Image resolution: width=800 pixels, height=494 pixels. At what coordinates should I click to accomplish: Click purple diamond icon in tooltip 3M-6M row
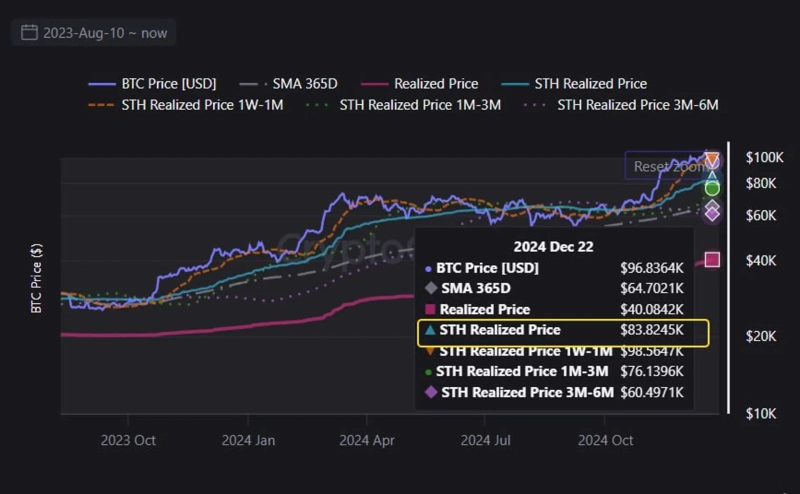coord(431,393)
